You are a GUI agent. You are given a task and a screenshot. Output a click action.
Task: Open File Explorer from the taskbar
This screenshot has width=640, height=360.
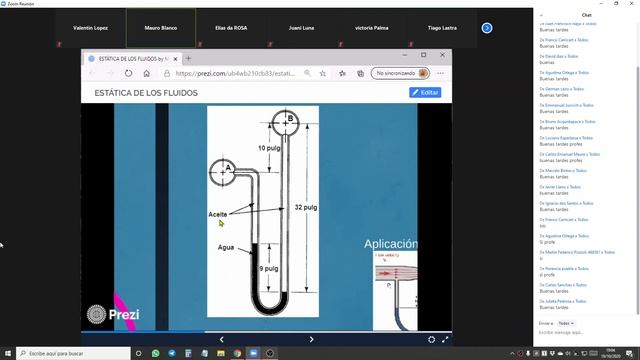(x=221, y=353)
